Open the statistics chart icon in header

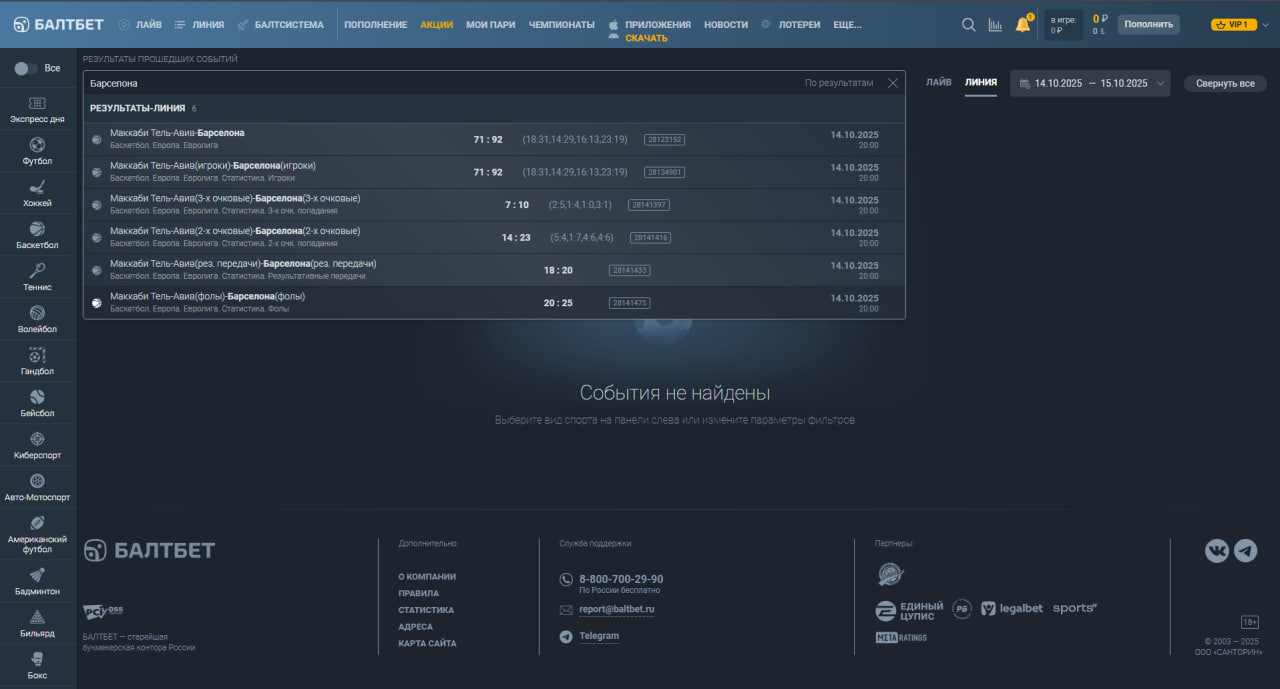coord(995,25)
